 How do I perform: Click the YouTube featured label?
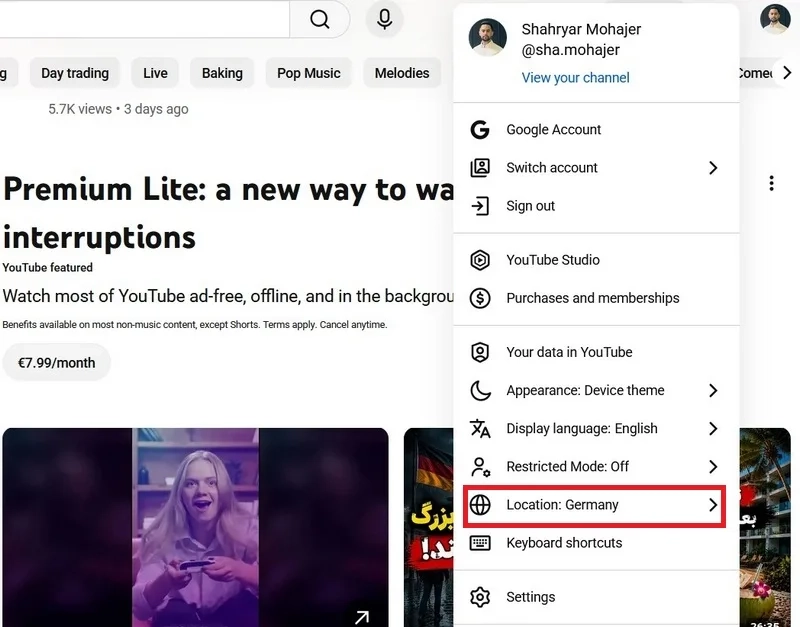[47, 267]
